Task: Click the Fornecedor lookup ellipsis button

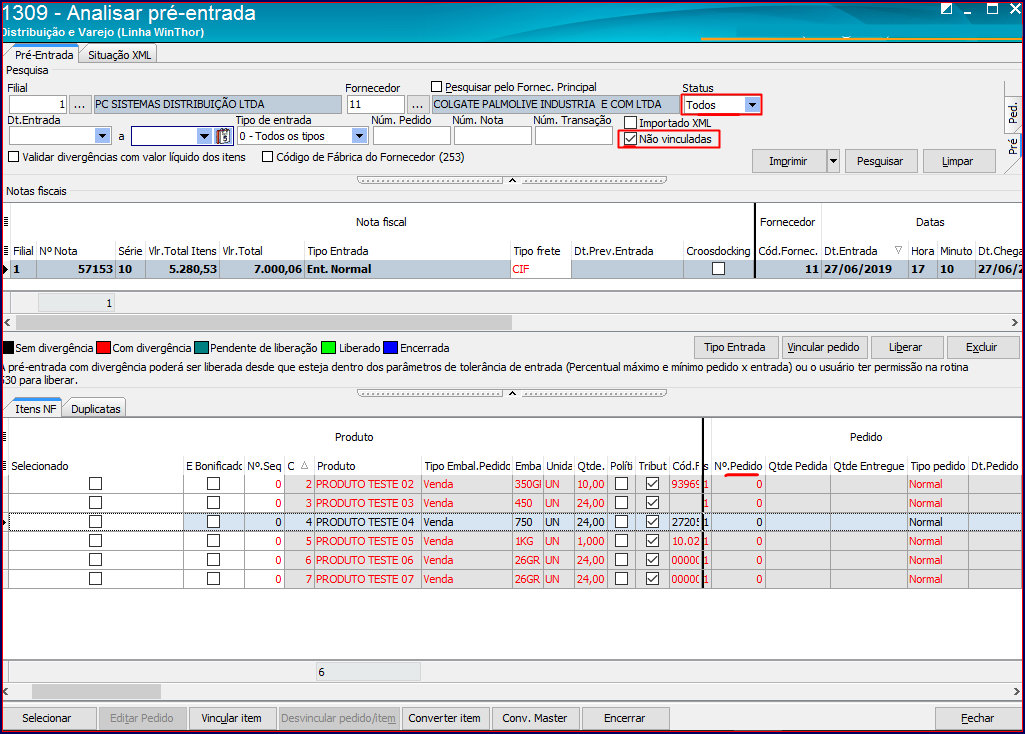Action: pyautogui.click(x=417, y=104)
